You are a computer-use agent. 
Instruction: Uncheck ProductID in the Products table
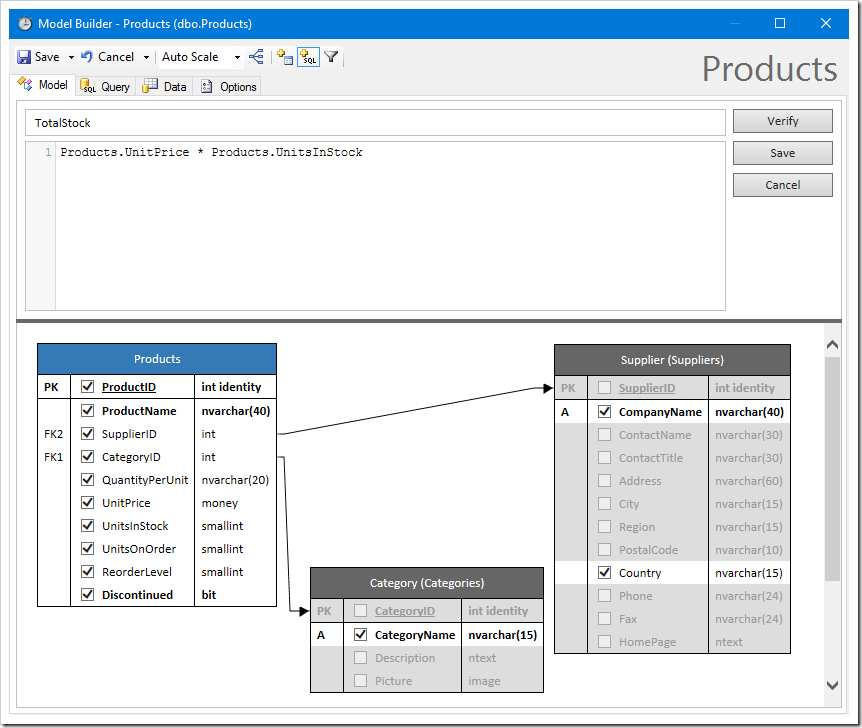(87, 387)
